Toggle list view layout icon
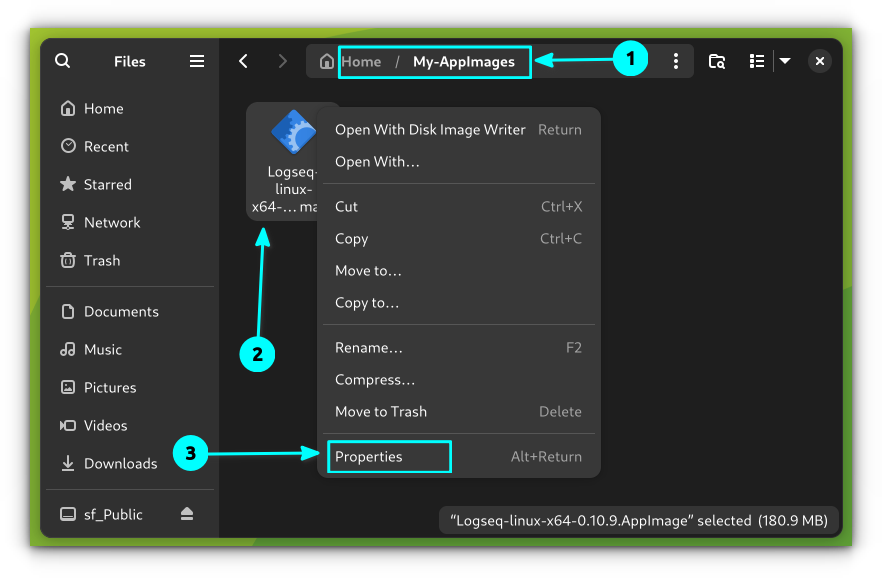 (757, 61)
